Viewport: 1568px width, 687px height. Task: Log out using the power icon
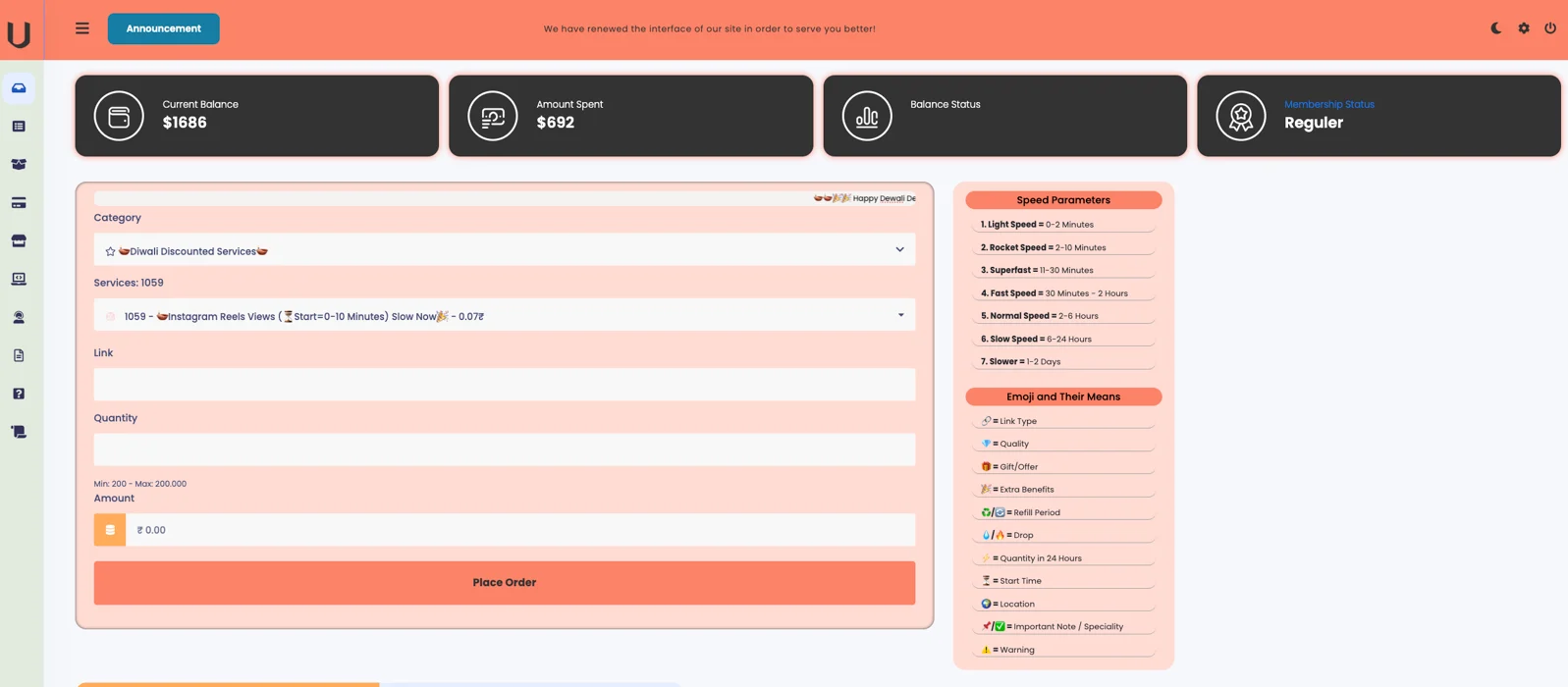click(x=1550, y=28)
